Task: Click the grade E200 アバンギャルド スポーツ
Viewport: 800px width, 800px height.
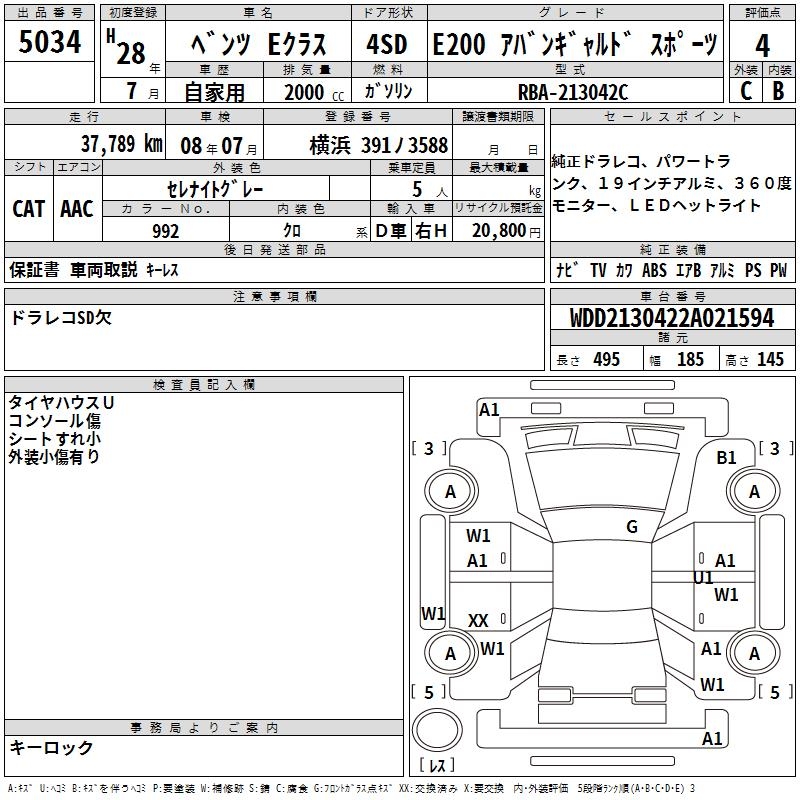Action: [575, 44]
